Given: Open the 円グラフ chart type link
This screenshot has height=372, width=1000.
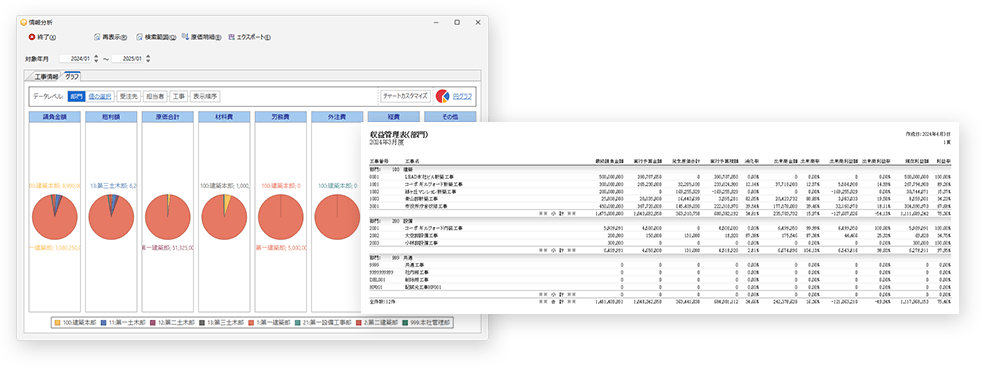Looking at the screenshot, I should (x=462, y=96).
